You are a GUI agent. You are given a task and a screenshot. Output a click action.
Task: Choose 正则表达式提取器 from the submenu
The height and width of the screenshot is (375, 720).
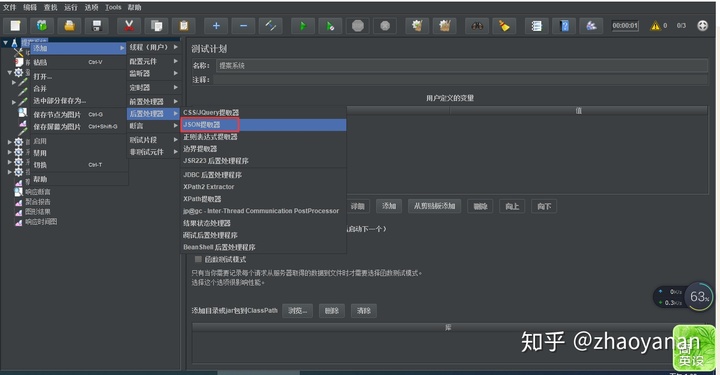click(263, 137)
